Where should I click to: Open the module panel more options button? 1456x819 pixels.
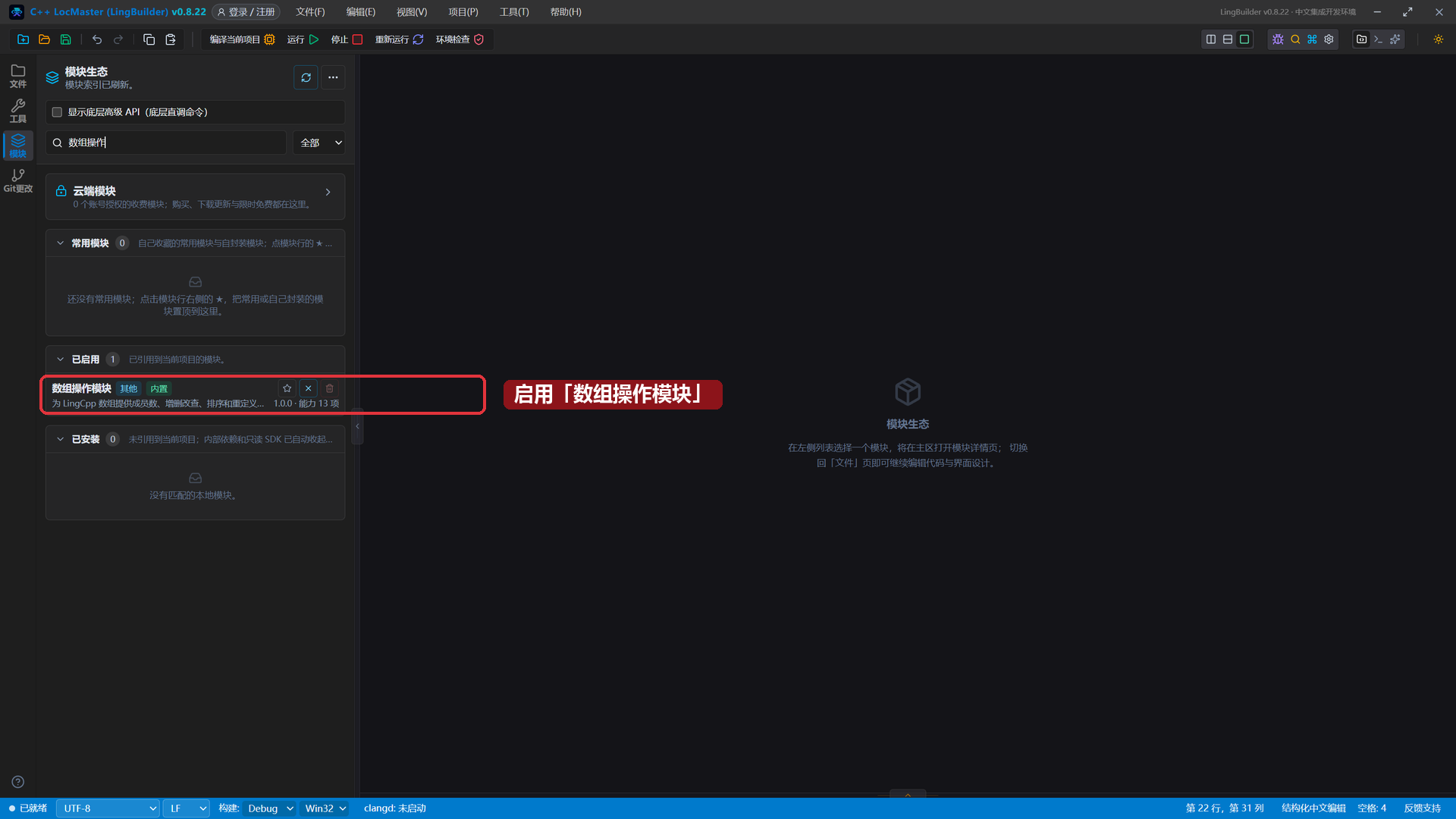[333, 77]
